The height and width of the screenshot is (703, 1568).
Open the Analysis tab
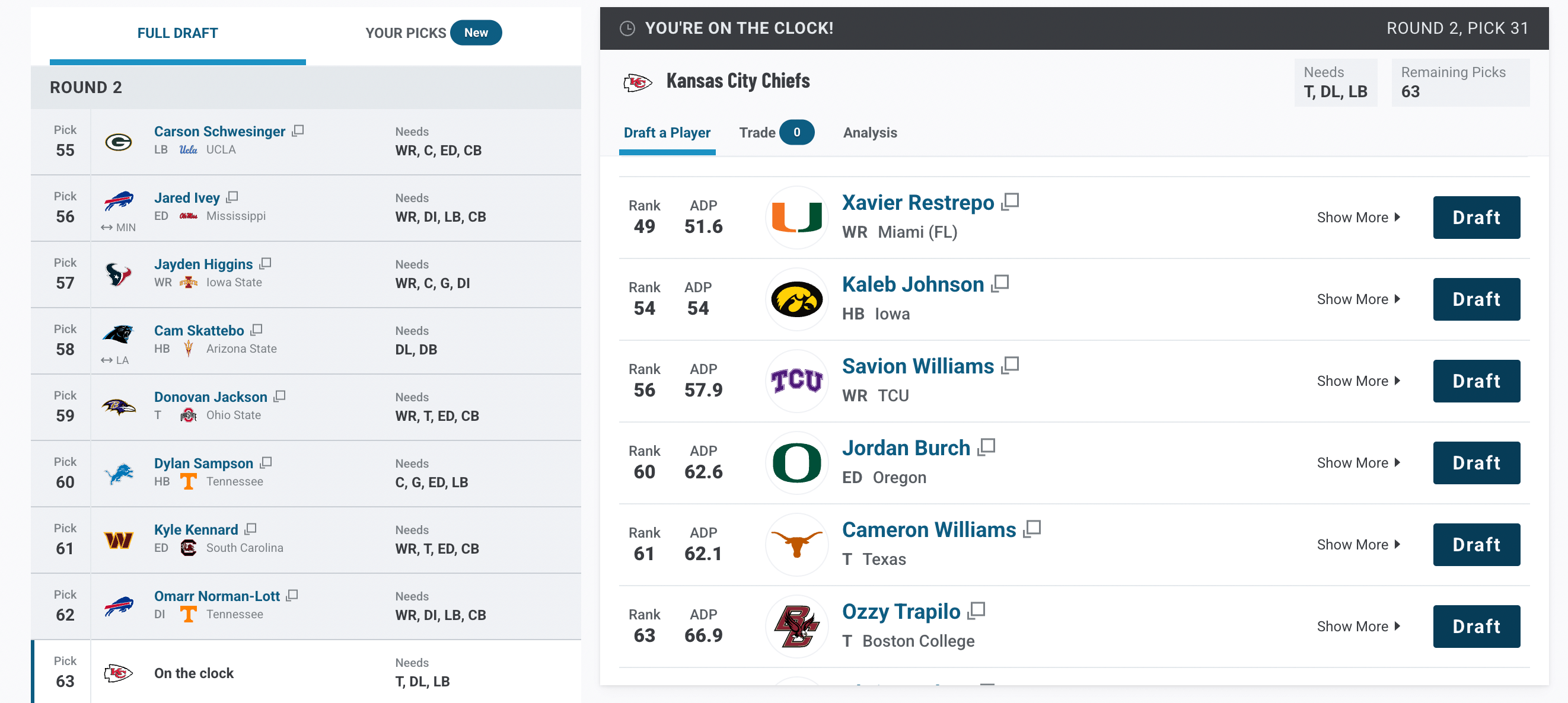(x=870, y=133)
